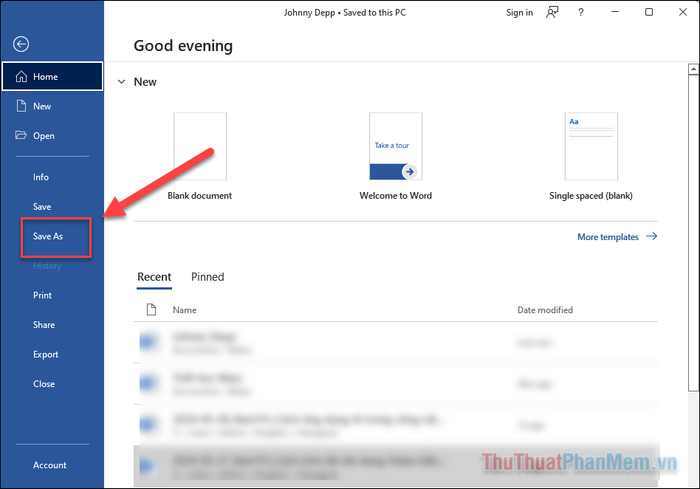The width and height of the screenshot is (700, 489).
Task: Choose Save As in the sidebar
Action: (48, 237)
